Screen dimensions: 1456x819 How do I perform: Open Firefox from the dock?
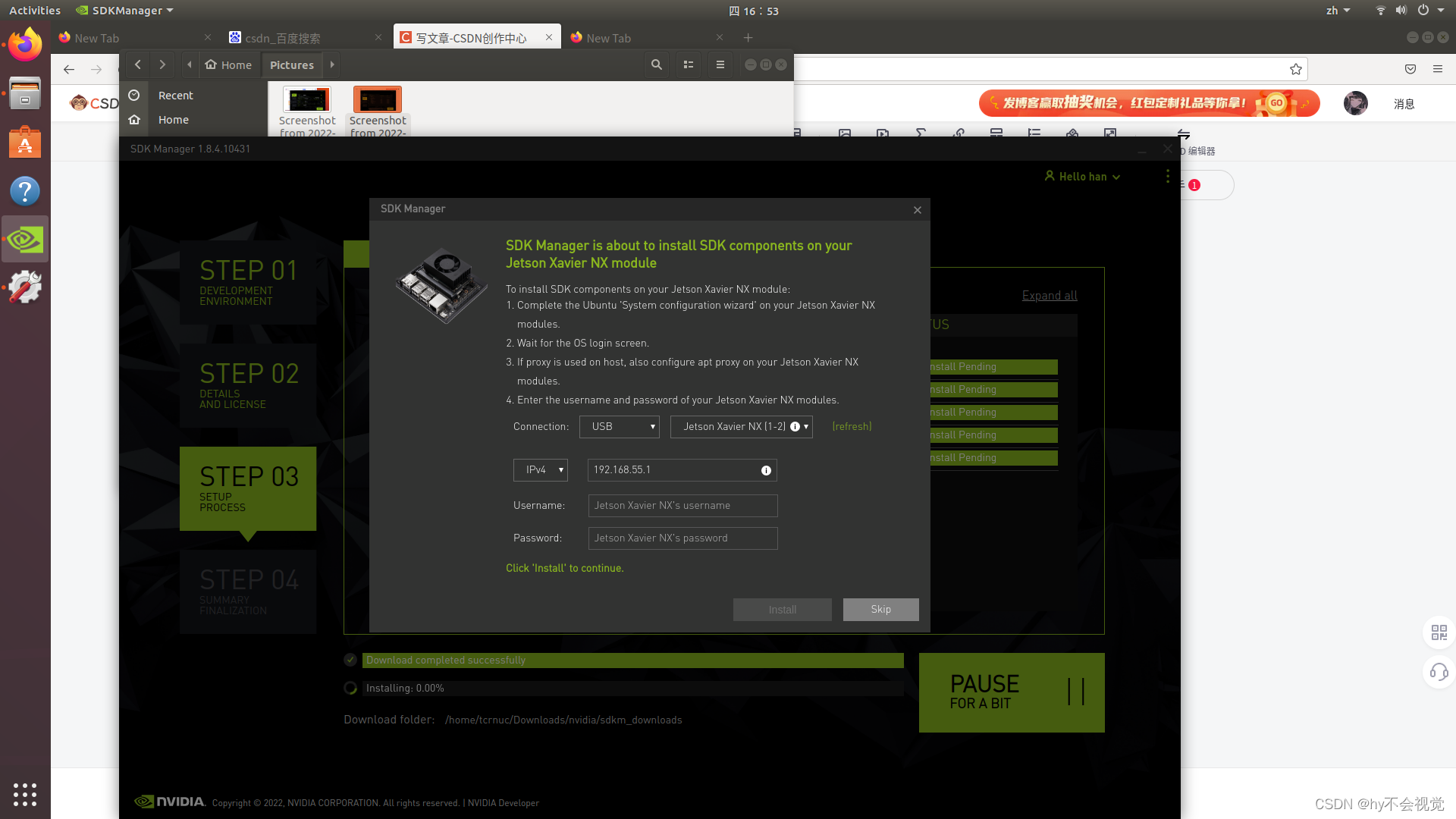25,45
